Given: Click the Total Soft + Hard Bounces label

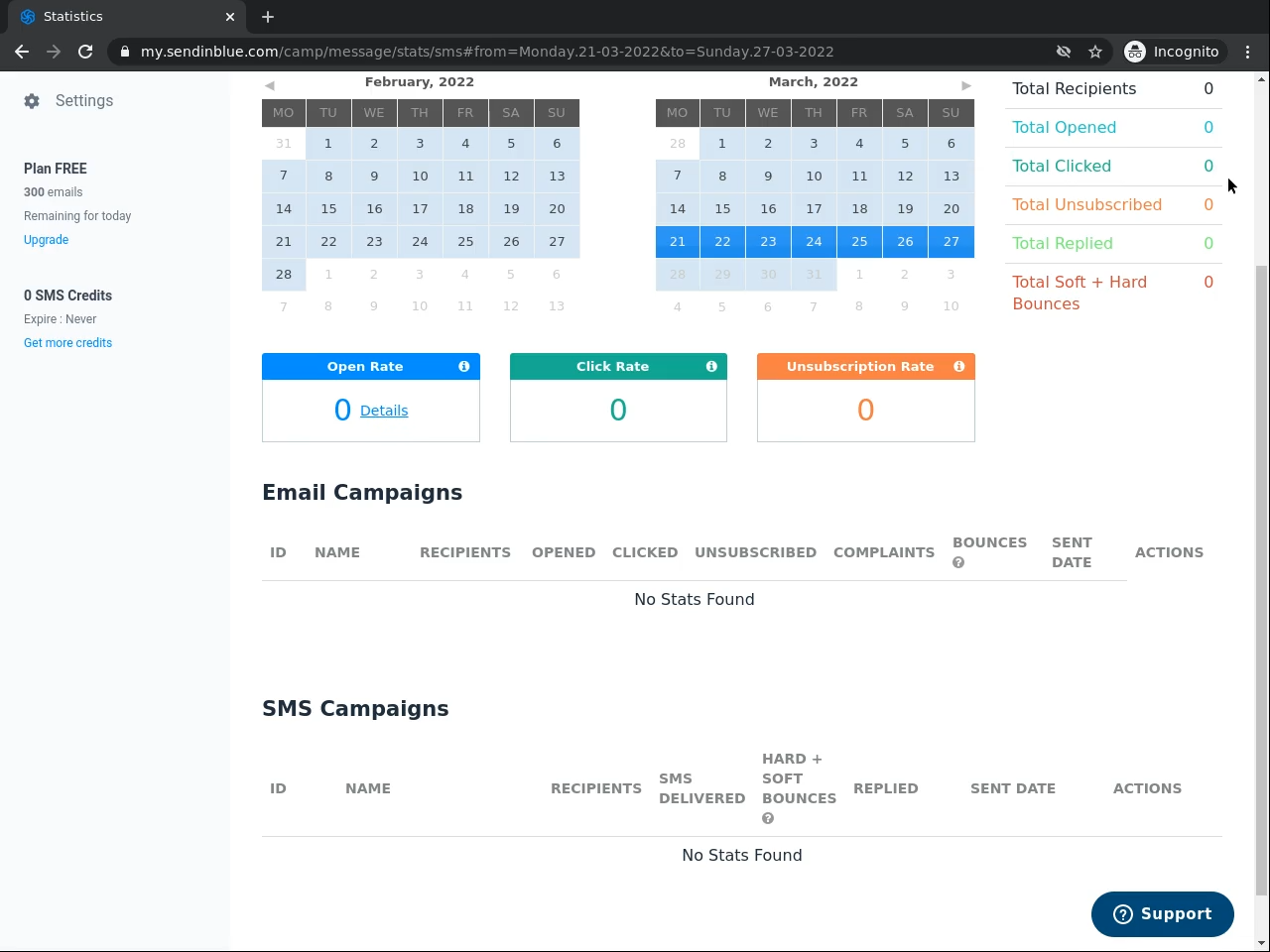Looking at the screenshot, I should [x=1079, y=294].
